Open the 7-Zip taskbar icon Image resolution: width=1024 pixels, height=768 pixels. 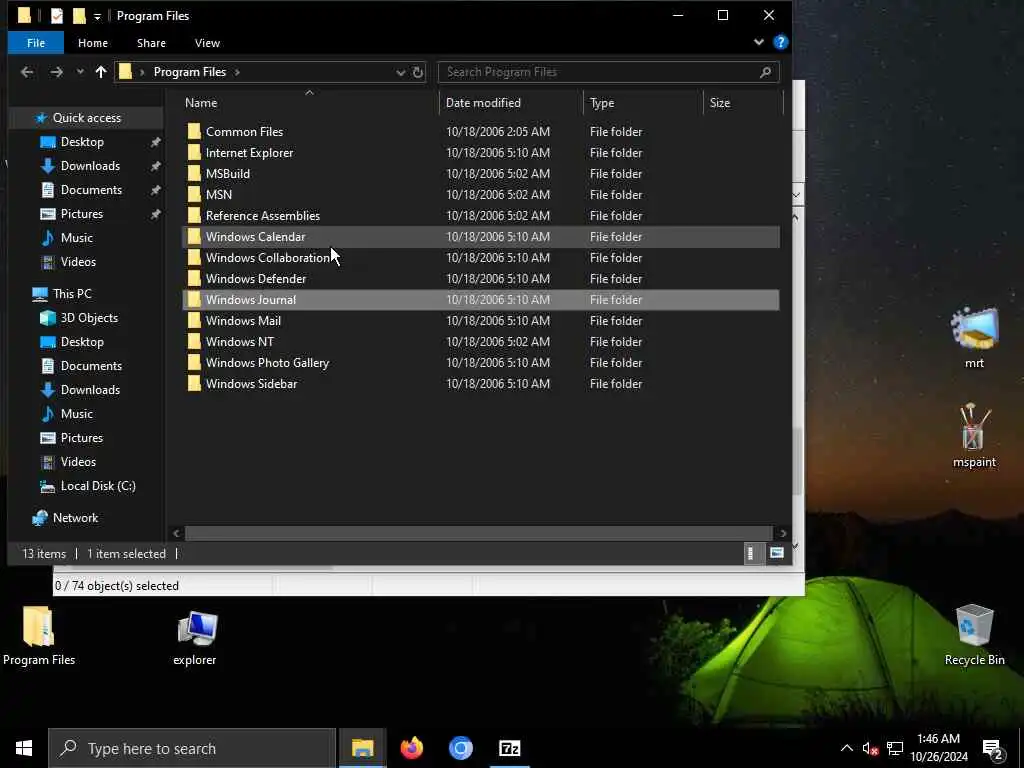click(x=509, y=748)
